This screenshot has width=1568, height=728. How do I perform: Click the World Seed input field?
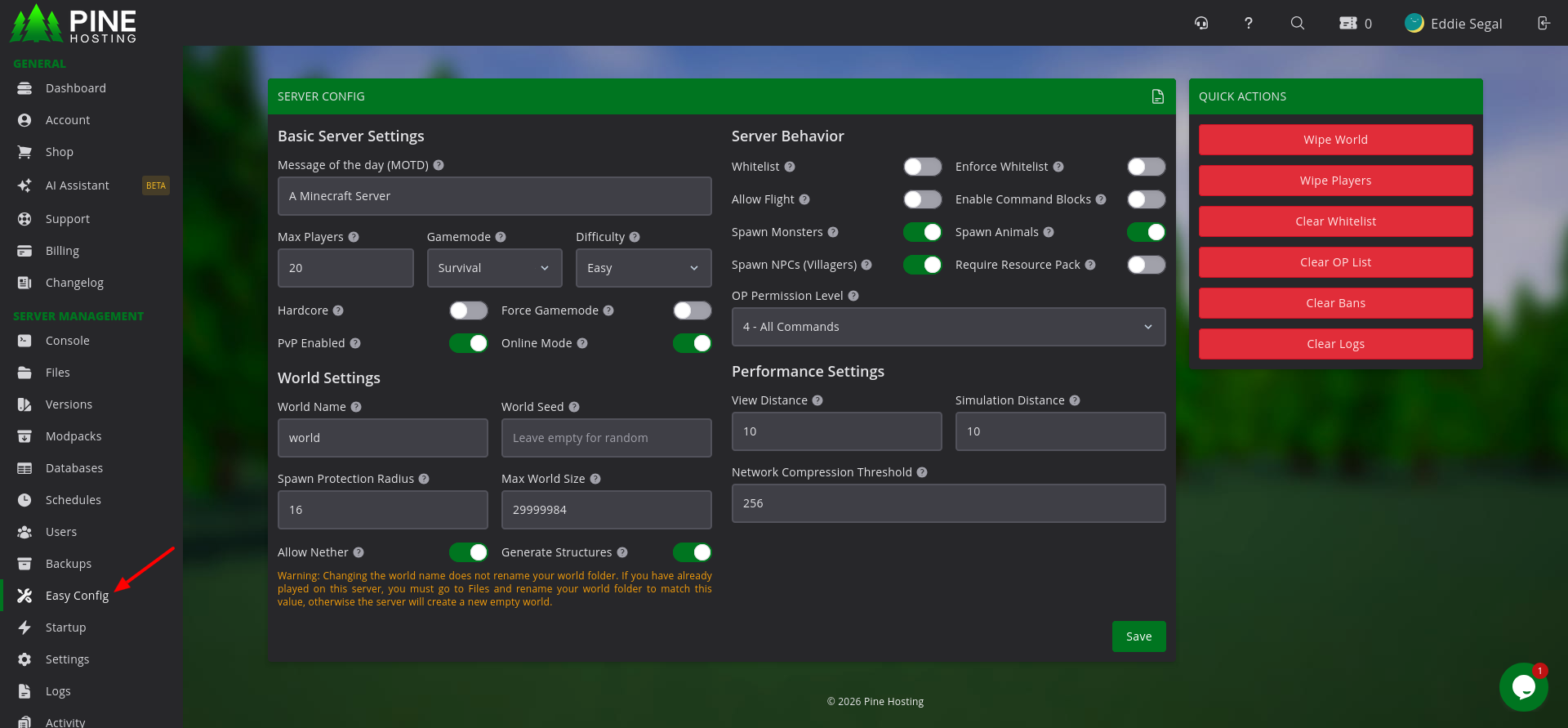607,438
